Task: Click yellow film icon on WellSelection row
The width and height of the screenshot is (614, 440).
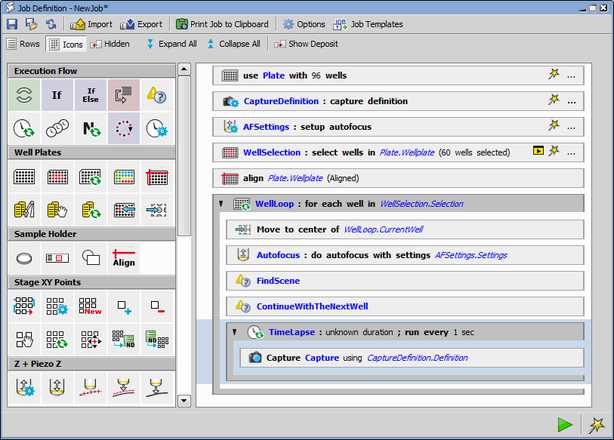Action: click(538, 151)
